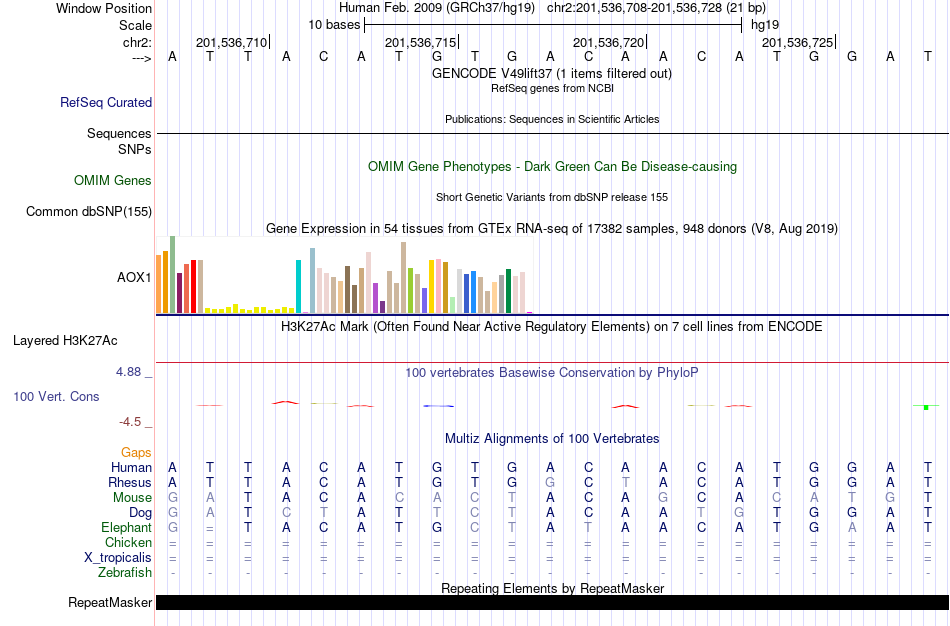Screen dimensions: 950x626
Task: Click the green PhyloP mark at far right
Action: coord(926,407)
